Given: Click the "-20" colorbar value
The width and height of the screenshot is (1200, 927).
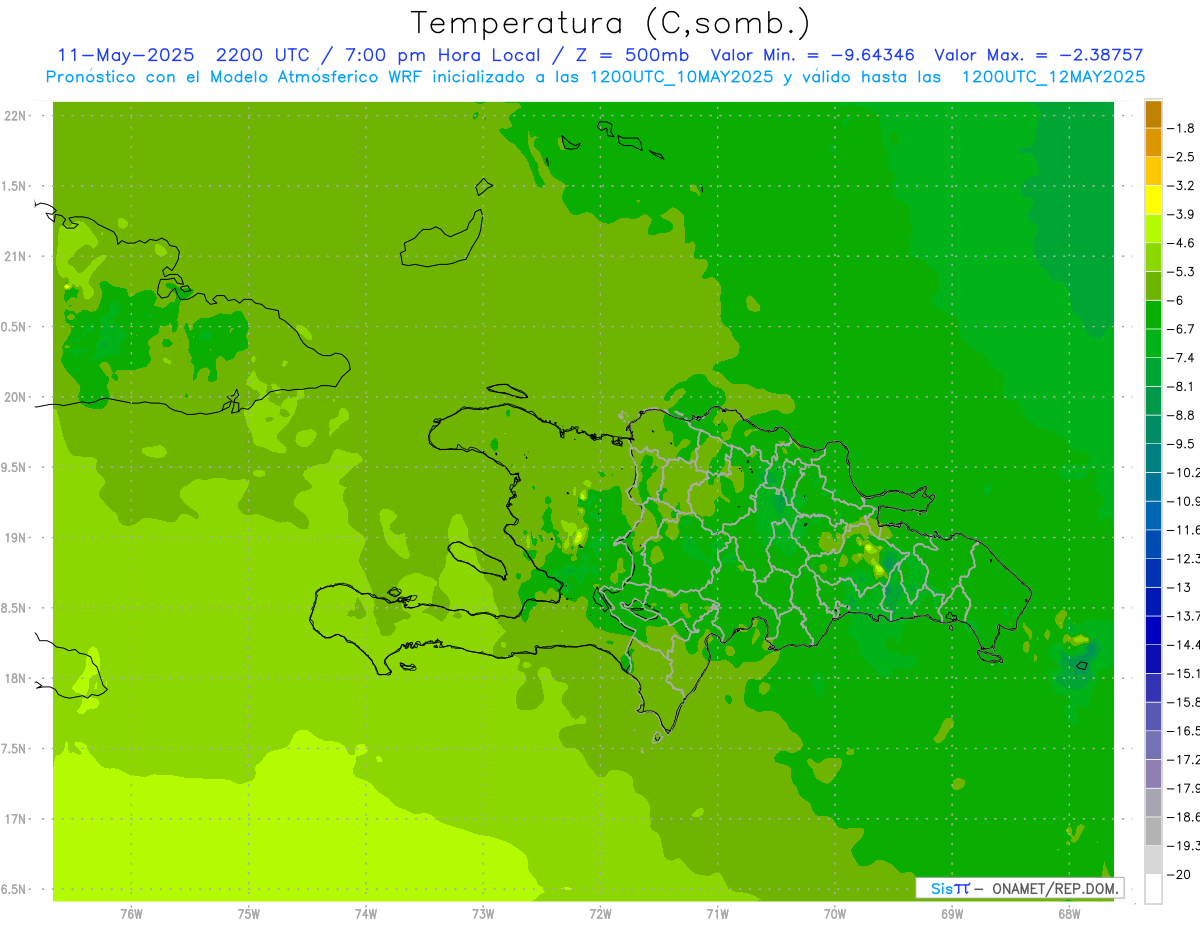Looking at the screenshot, I should [x=1179, y=874].
